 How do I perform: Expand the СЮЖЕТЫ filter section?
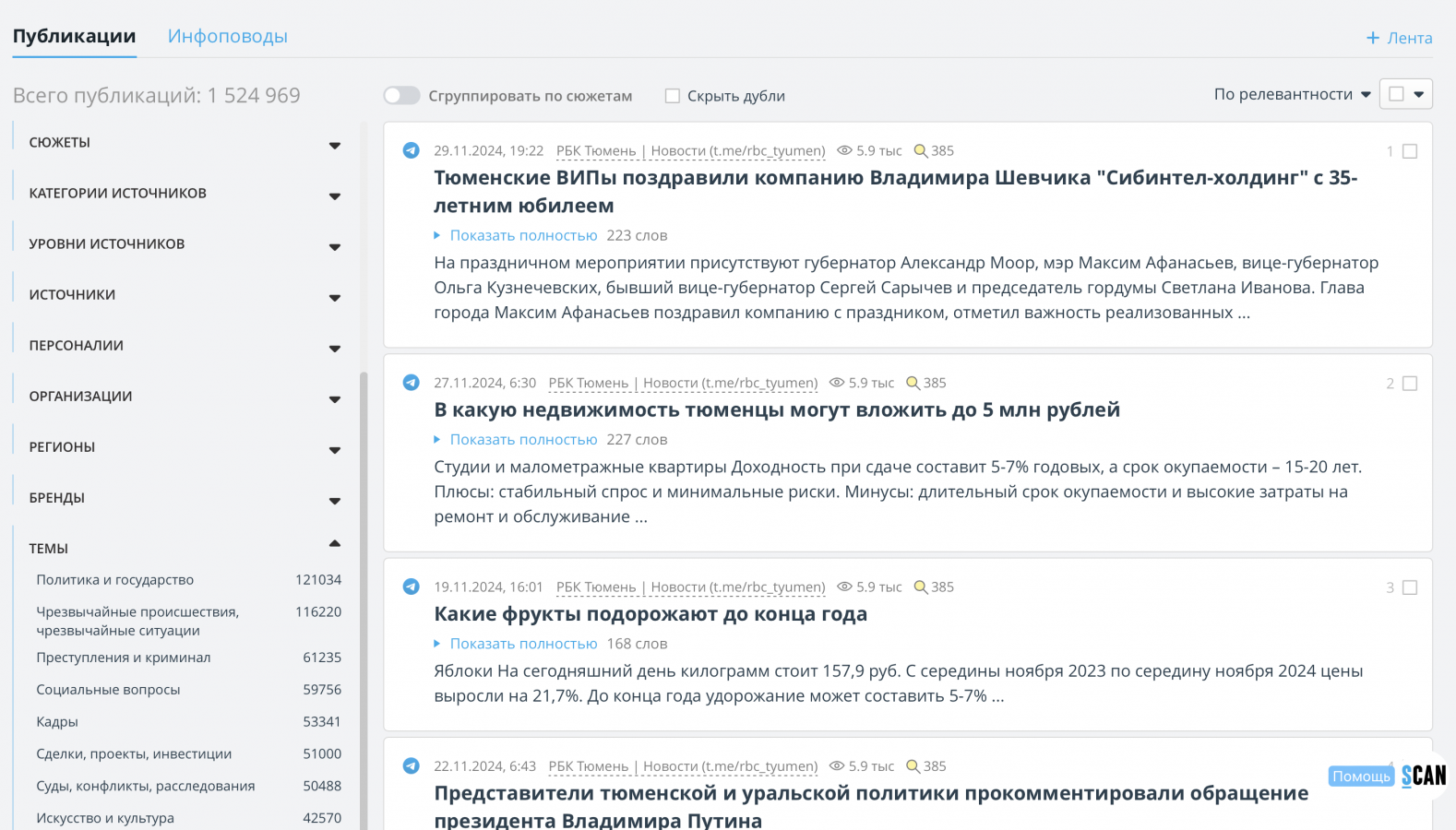[335, 145]
